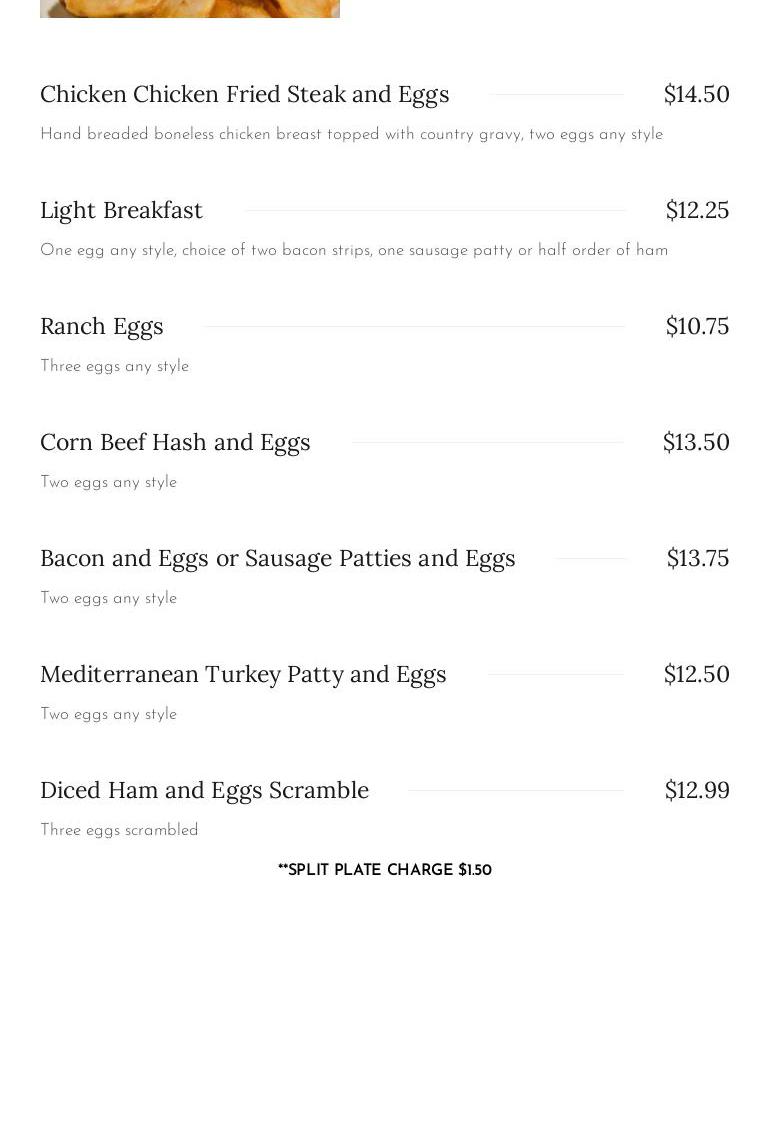Screen dimensions: 770x1131
Task: Click the 'Three eggs scrambled' description
Action: (x=119, y=830)
